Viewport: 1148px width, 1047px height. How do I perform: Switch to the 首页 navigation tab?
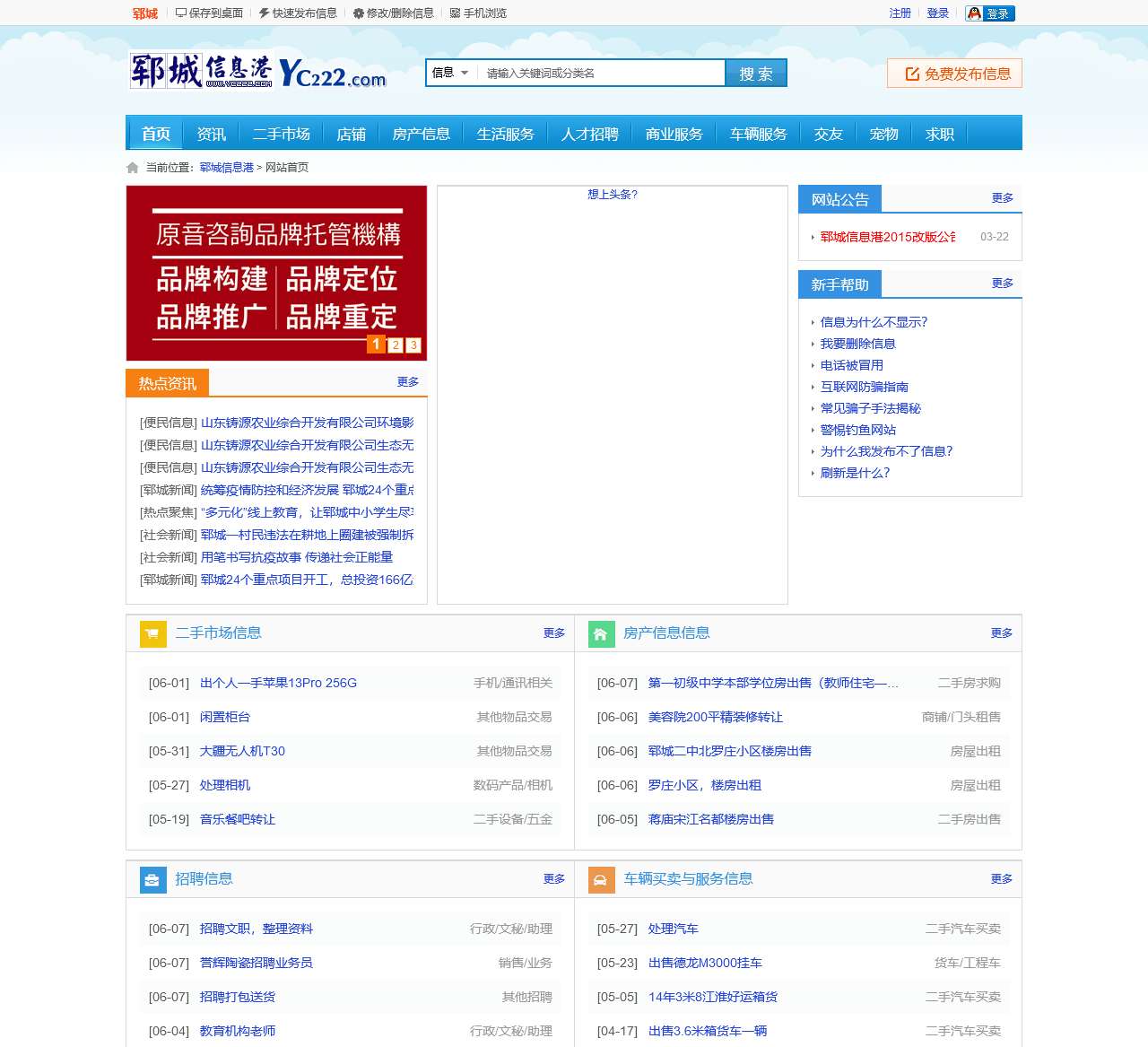click(x=154, y=133)
